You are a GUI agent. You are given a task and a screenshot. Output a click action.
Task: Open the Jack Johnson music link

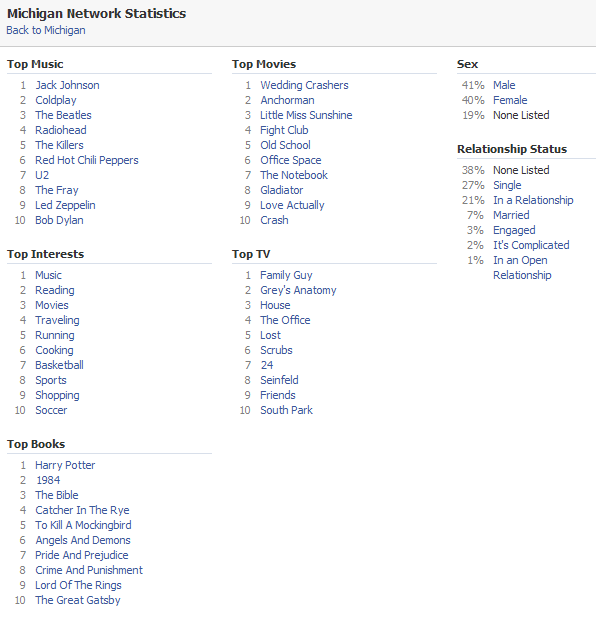pos(67,85)
